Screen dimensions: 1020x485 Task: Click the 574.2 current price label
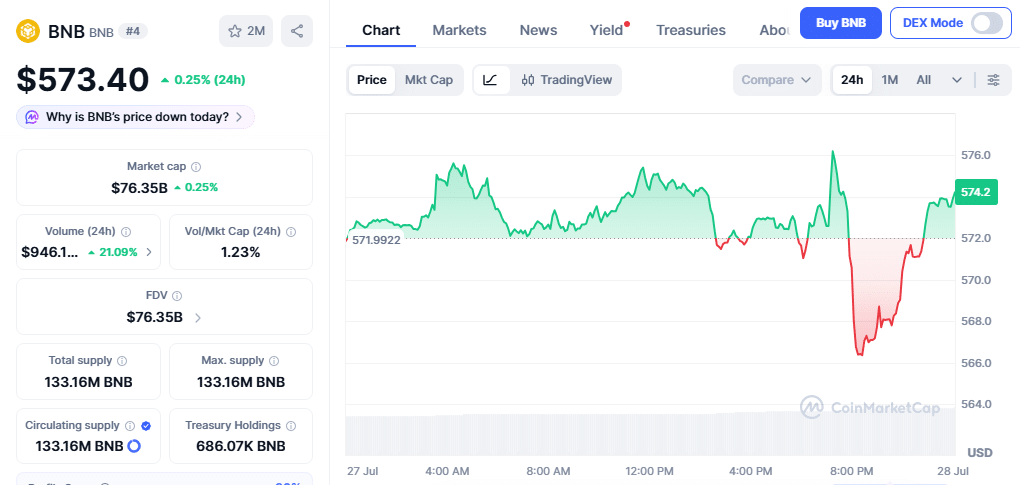pyautogui.click(x=976, y=192)
